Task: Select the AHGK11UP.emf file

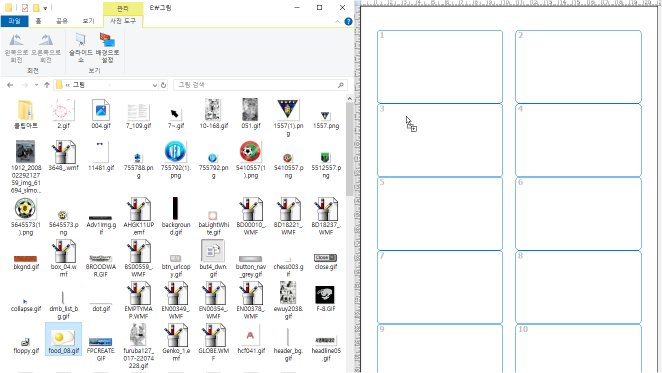Action: click(138, 217)
